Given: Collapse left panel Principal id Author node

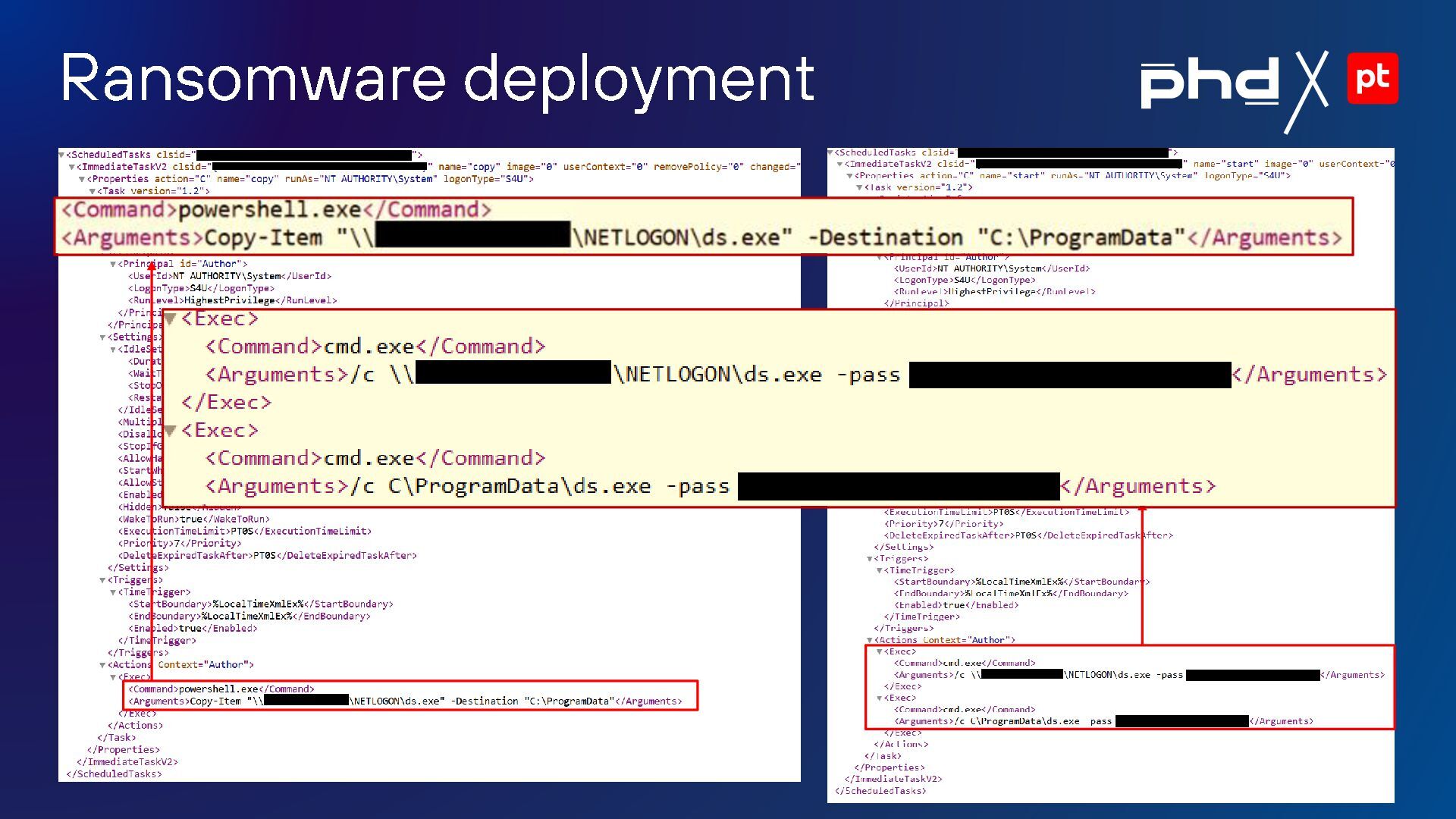Looking at the screenshot, I should (113, 265).
